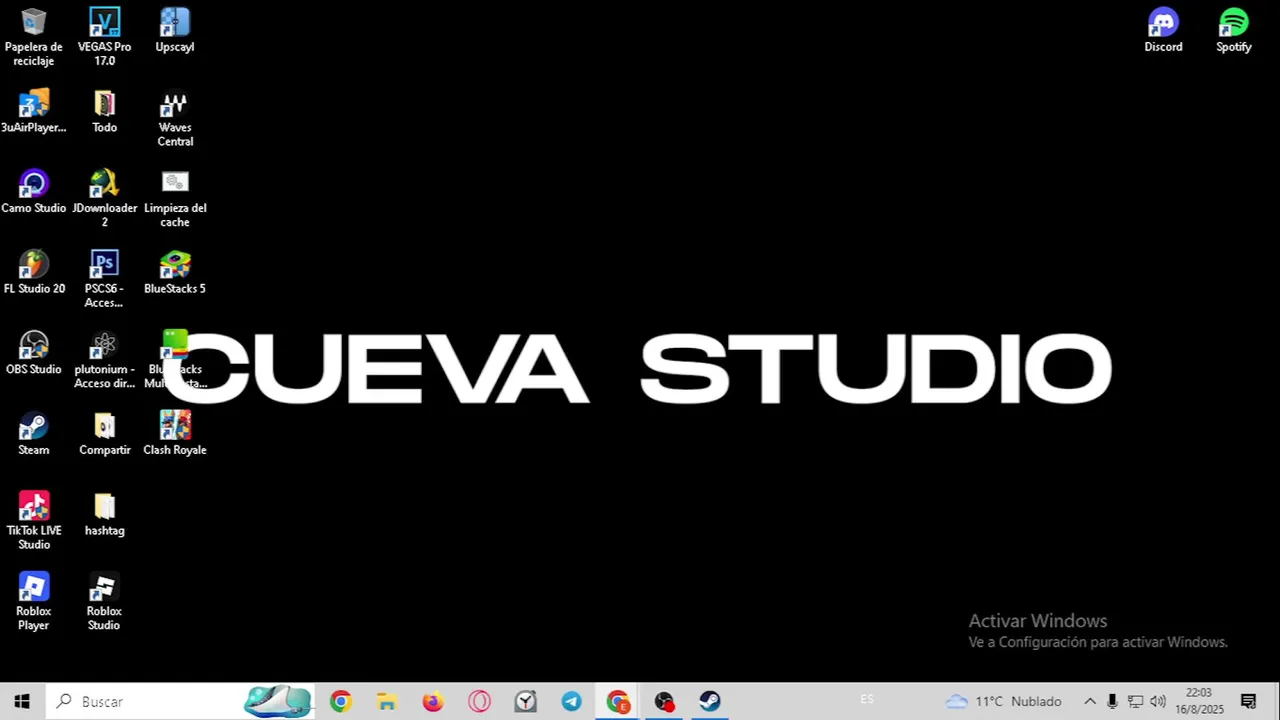Select the Camo Studio icon
The image size is (1280, 720).
tap(33, 192)
